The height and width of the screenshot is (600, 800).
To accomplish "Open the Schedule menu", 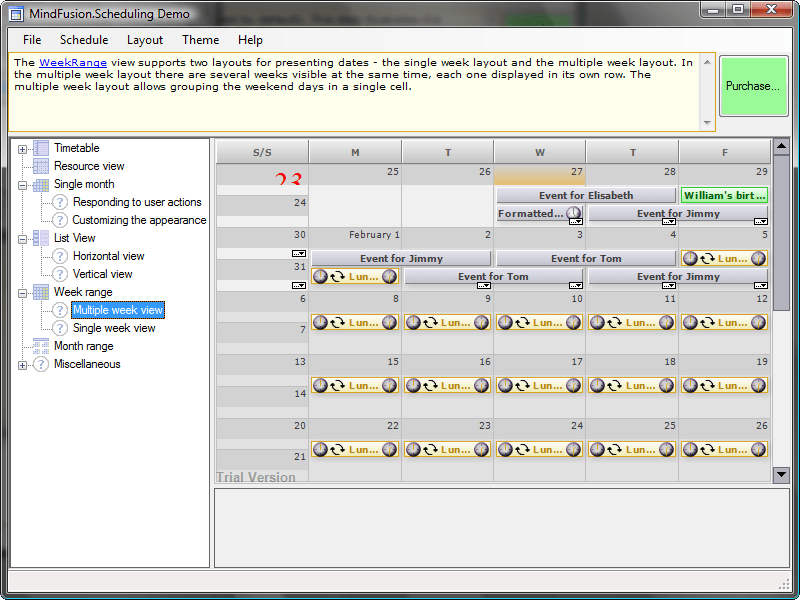I will click(x=84, y=40).
